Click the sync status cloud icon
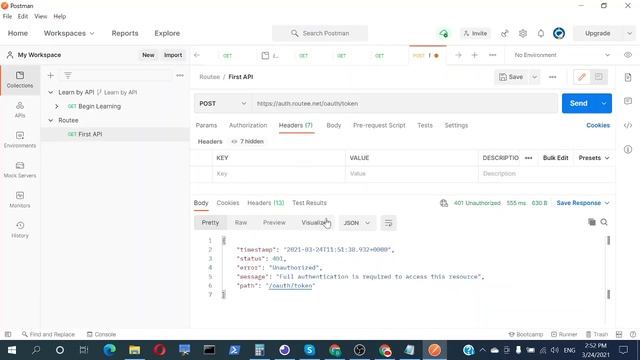This screenshot has width=640, height=360. point(444,33)
